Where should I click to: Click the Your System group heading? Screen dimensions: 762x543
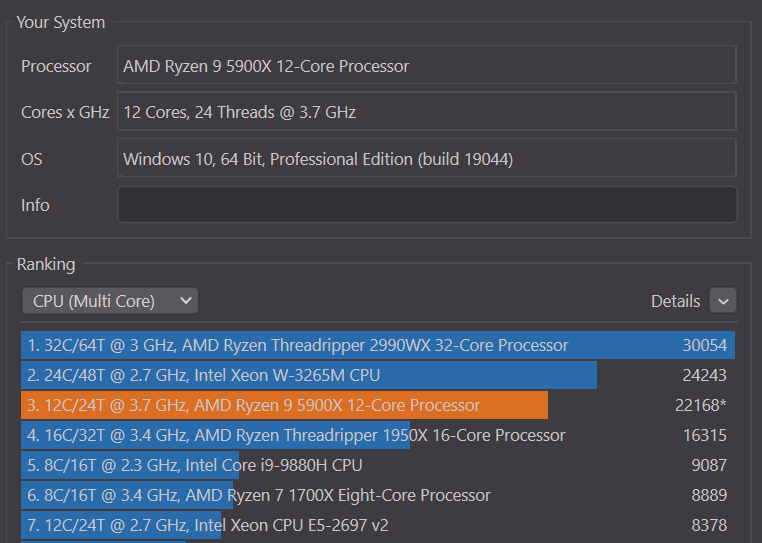click(x=61, y=22)
